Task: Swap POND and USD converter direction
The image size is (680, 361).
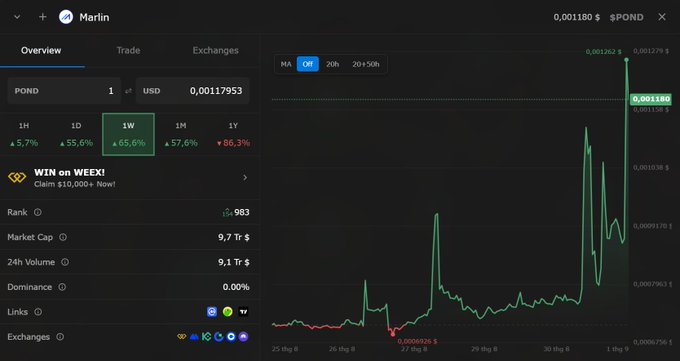Action: tap(128, 91)
